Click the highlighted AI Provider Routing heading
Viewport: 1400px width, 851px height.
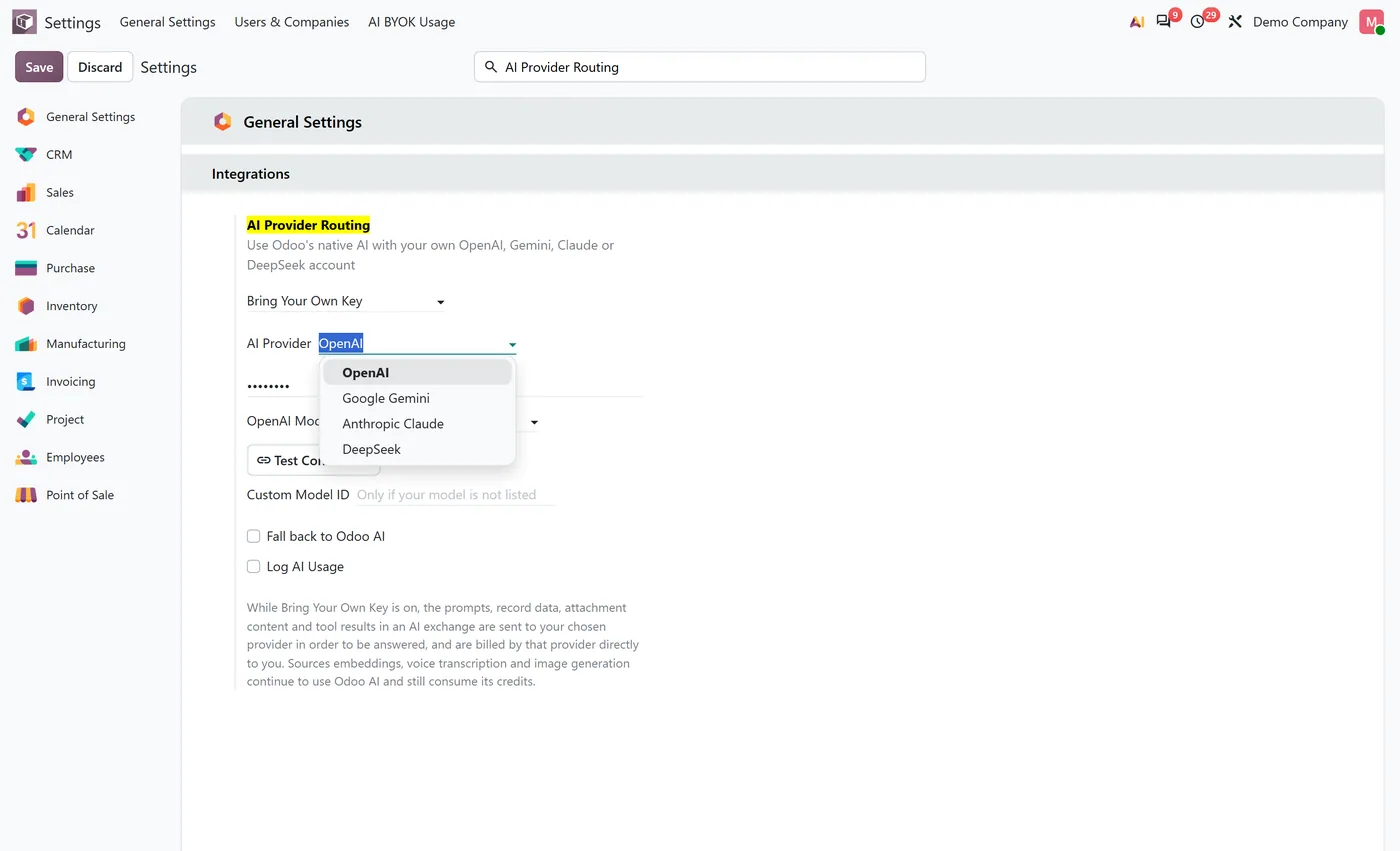[308, 225]
